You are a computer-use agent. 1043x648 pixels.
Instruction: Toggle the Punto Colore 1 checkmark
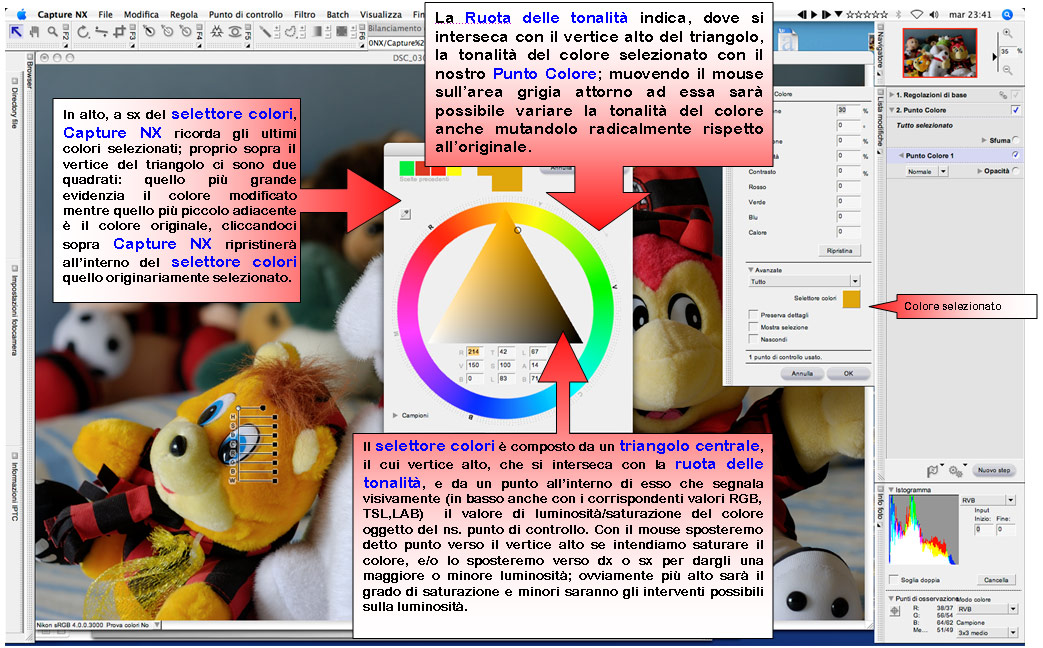tap(1016, 155)
